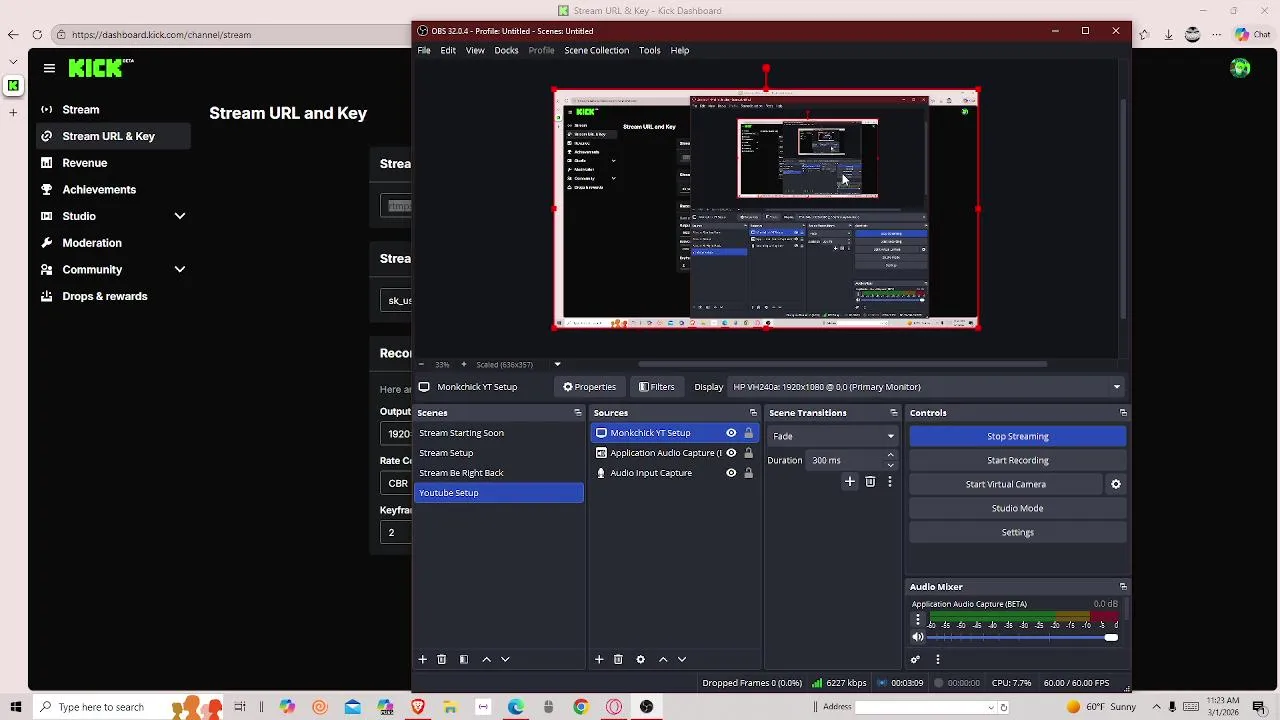This screenshot has width=1280, height=720.
Task: Pop out the Scenes dock
Action: point(577,413)
